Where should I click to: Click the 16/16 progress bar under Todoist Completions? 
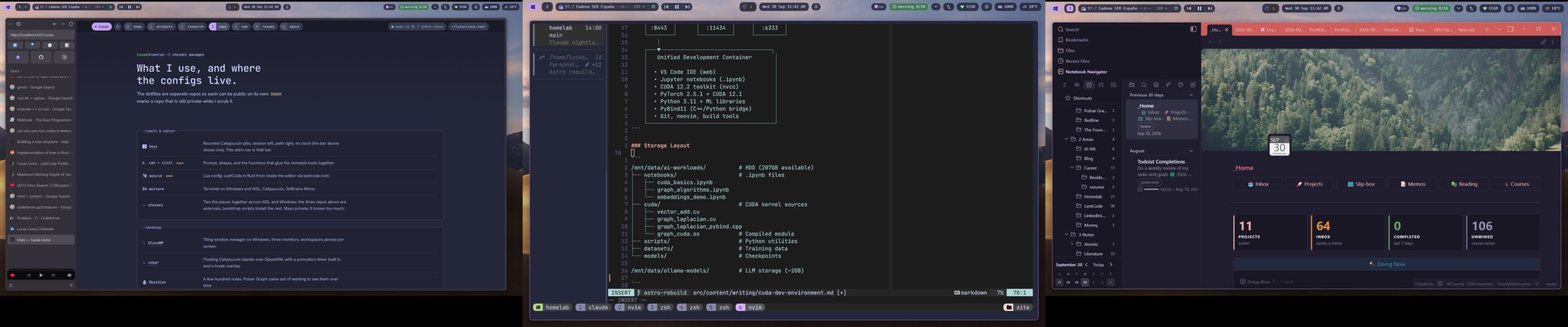(1151, 189)
